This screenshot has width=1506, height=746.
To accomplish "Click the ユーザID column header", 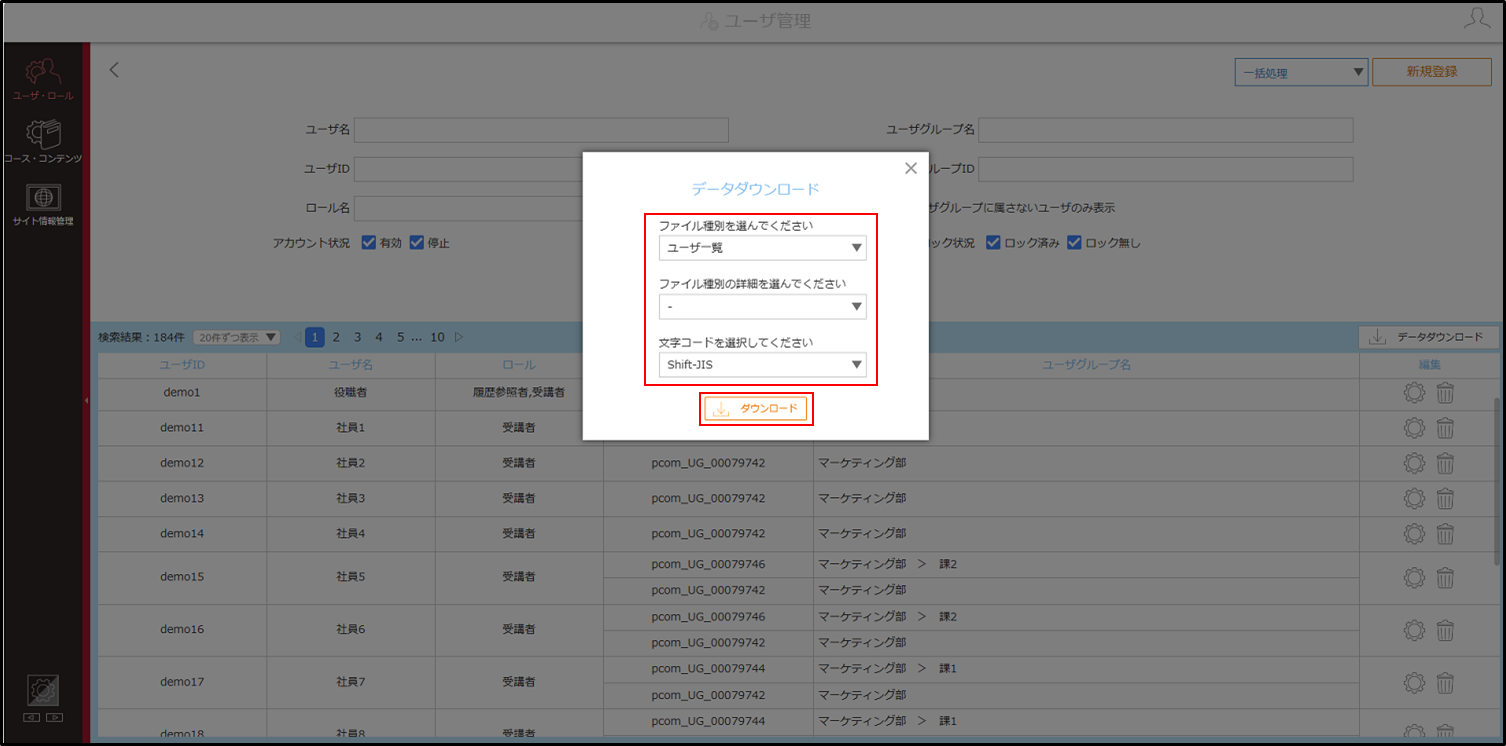I will (182, 365).
